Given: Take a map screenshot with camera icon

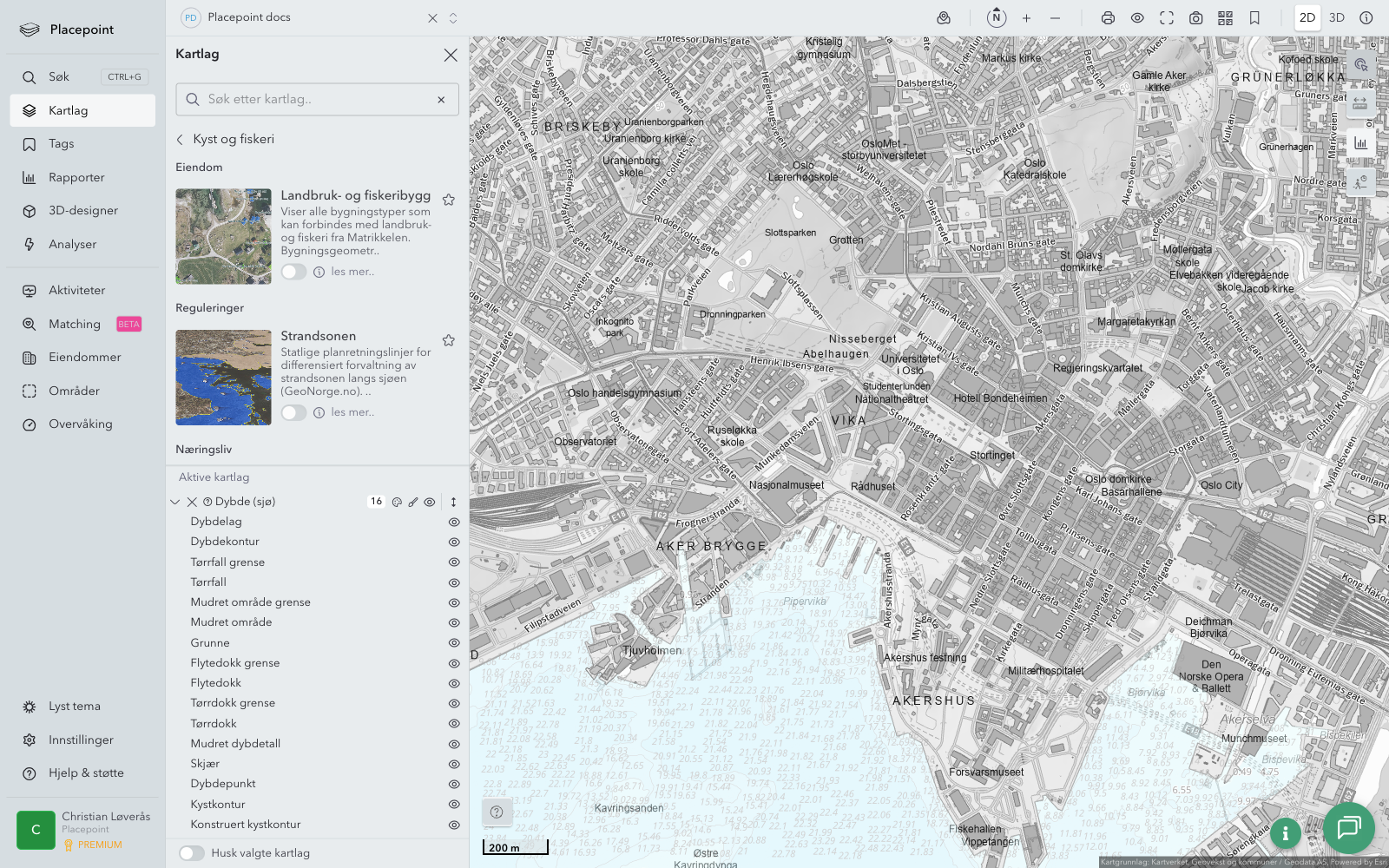Looking at the screenshot, I should tap(1196, 18).
